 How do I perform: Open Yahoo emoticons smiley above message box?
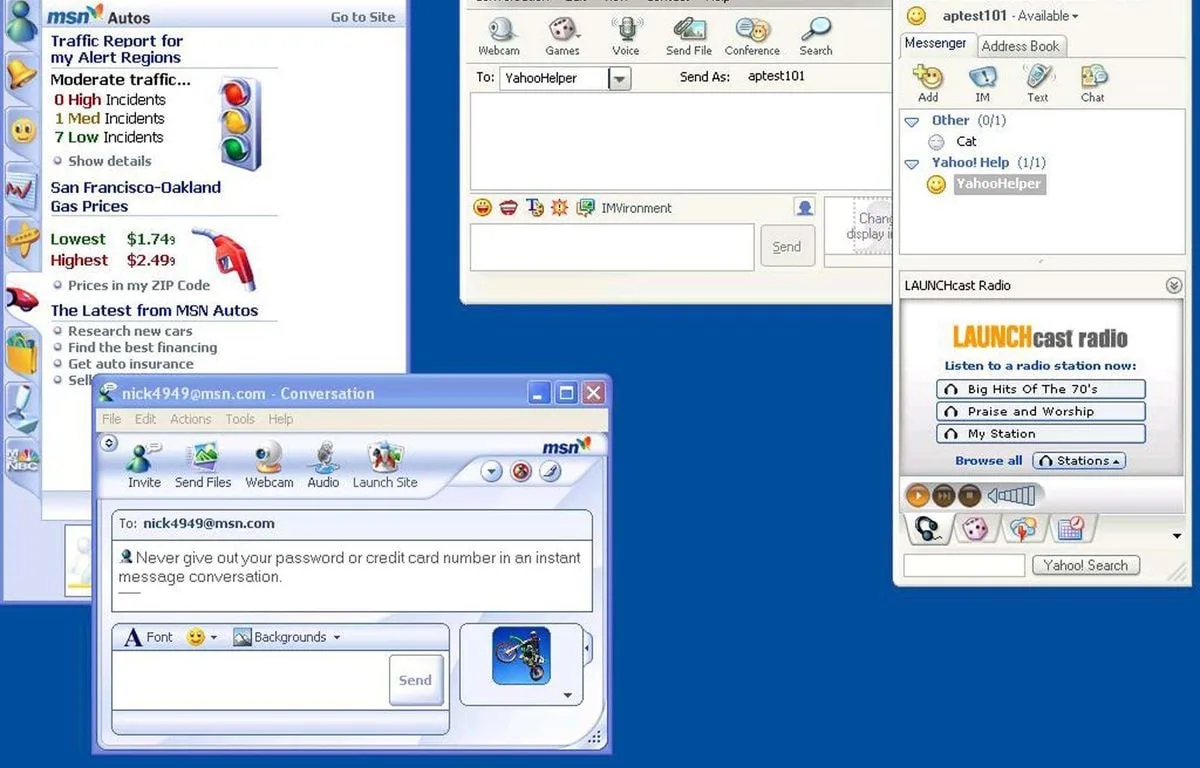point(483,208)
